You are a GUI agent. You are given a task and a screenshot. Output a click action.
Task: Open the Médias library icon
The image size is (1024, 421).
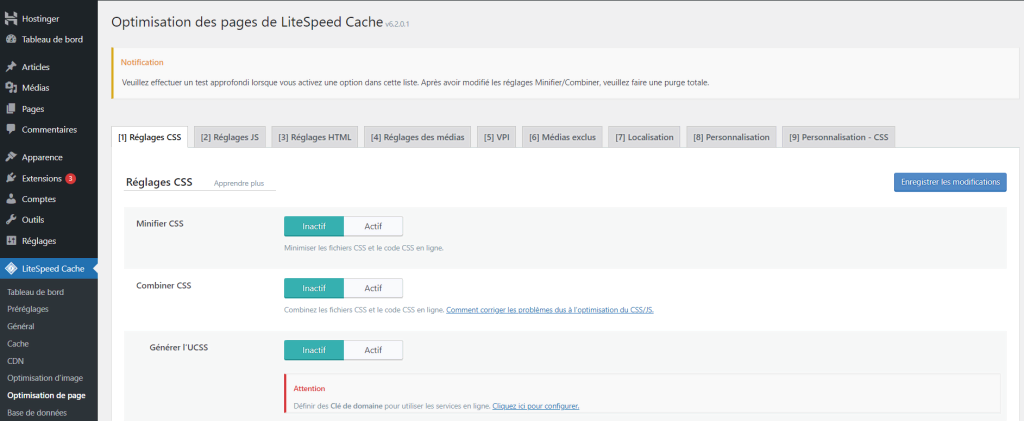(11, 88)
